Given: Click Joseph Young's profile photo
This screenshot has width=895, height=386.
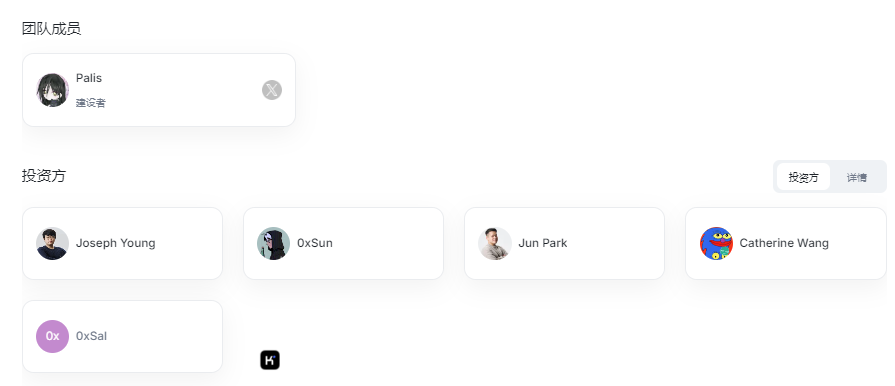Looking at the screenshot, I should pyautogui.click(x=53, y=243).
